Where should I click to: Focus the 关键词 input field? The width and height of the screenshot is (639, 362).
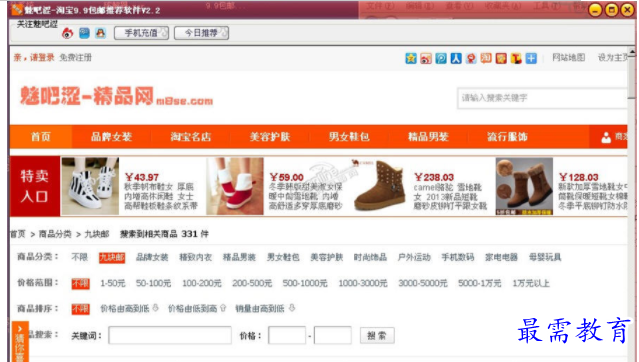(170, 336)
